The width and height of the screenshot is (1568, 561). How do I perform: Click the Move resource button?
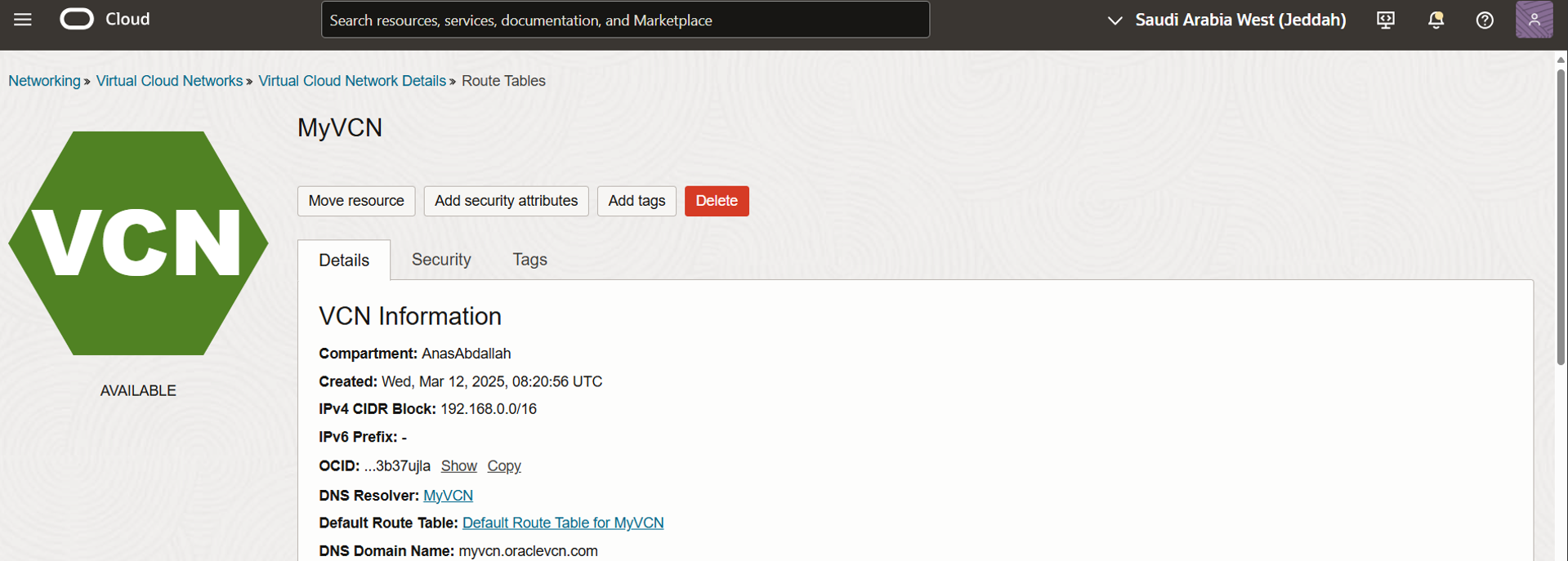click(356, 201)
